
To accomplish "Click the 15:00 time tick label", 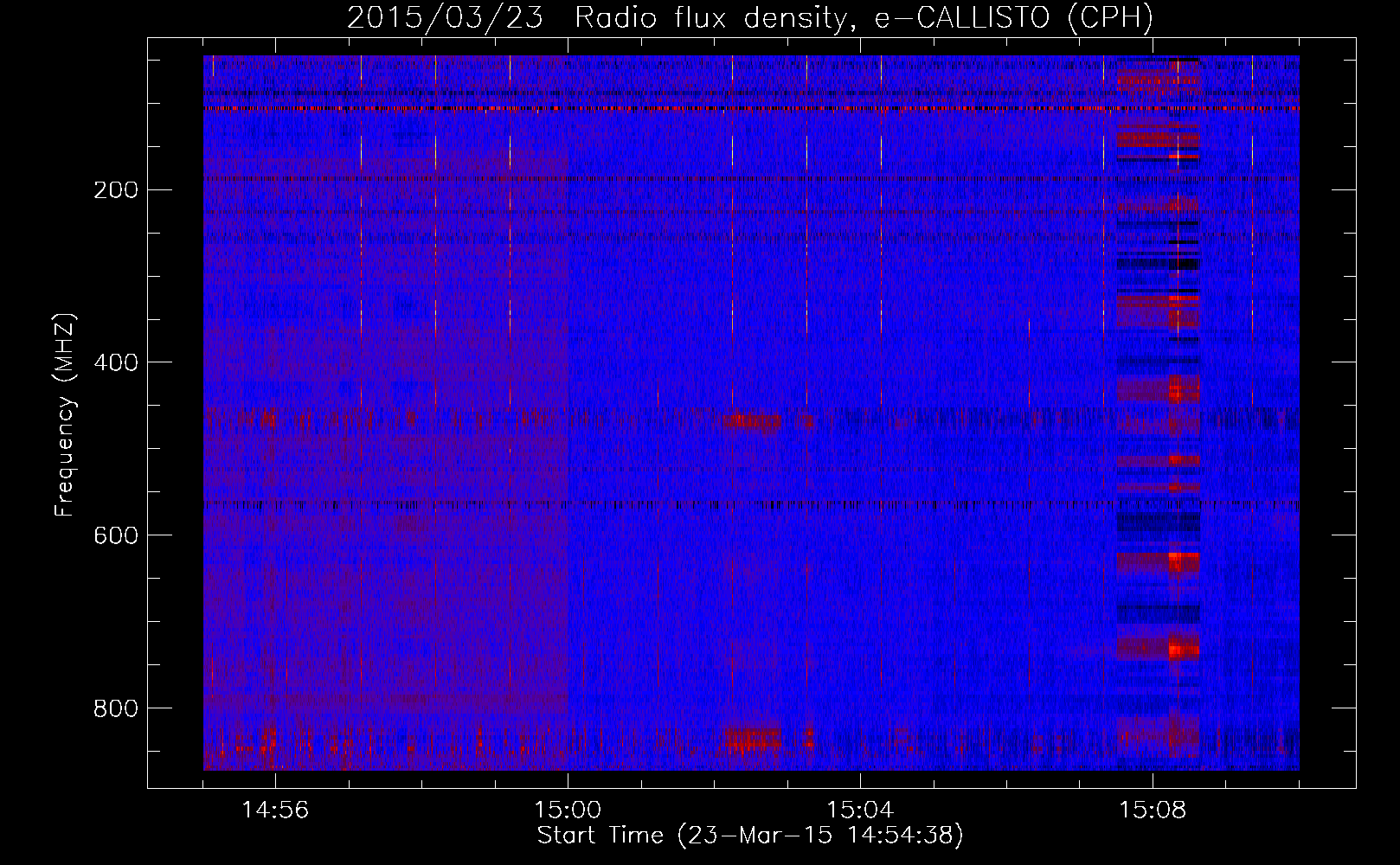I will tap(568, 811).
